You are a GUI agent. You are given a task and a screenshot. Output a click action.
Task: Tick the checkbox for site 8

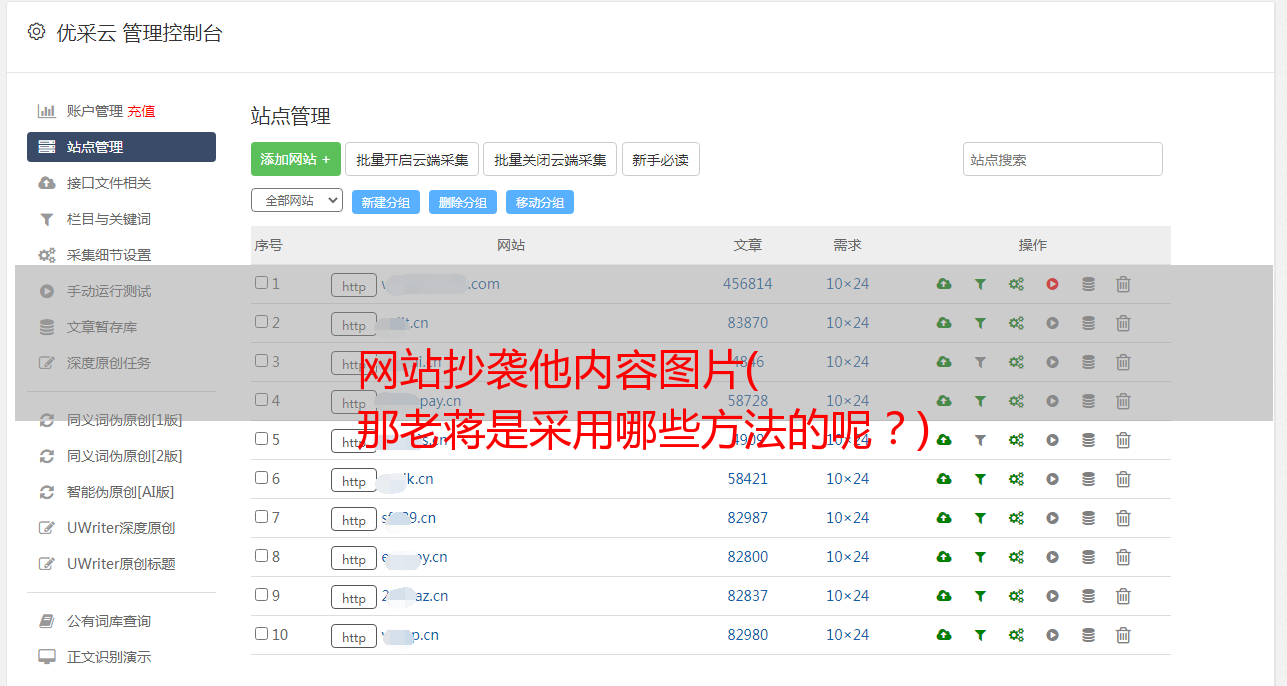click(x=261, y=556)
